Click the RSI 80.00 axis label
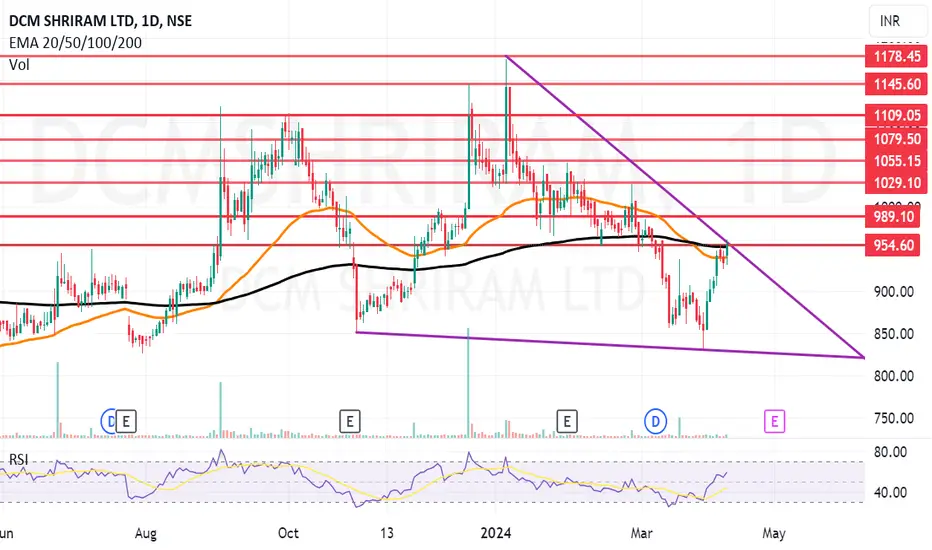This screenshot has width=932, height=550. pyautogui.click(x=890, y=452)
